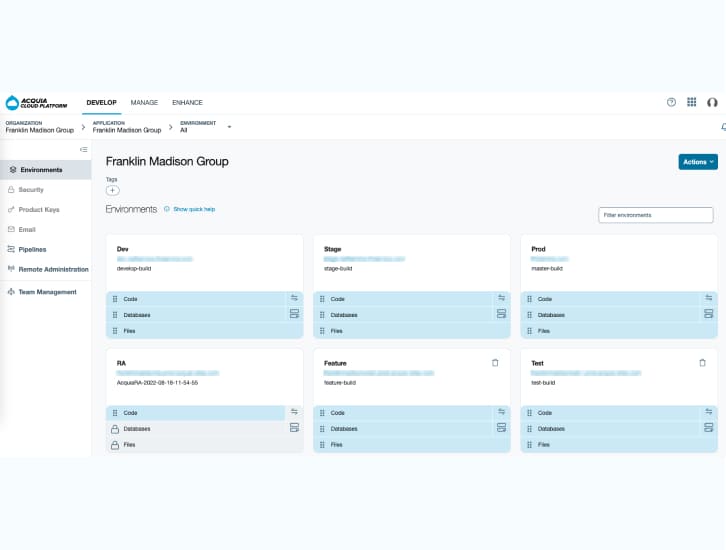The image size is (726, 550).
Task: Click the Feature Files drag handle
Action: 322,444
